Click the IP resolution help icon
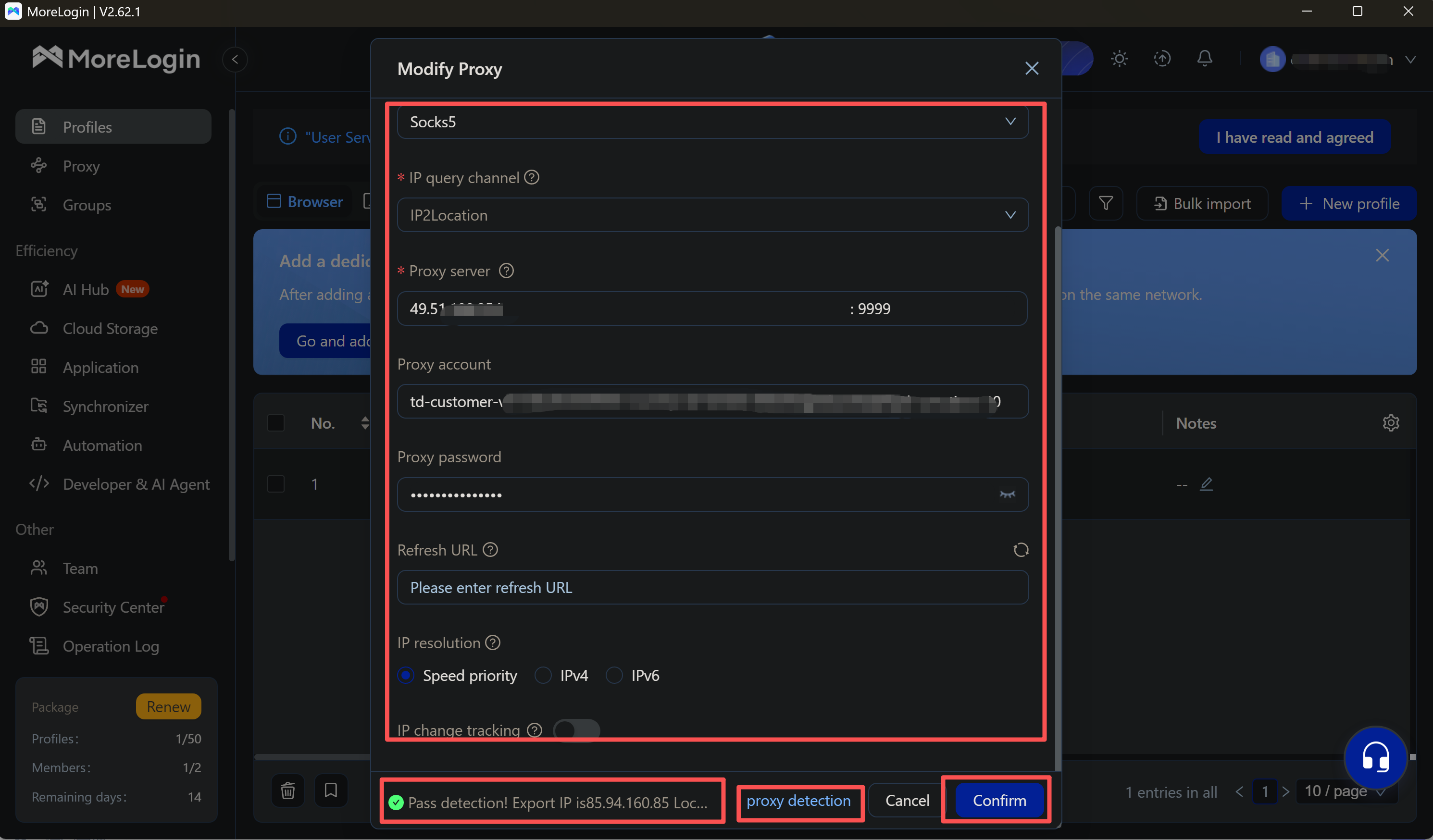Viewport: 1433px width, 840px height. (x=492, y=642)
